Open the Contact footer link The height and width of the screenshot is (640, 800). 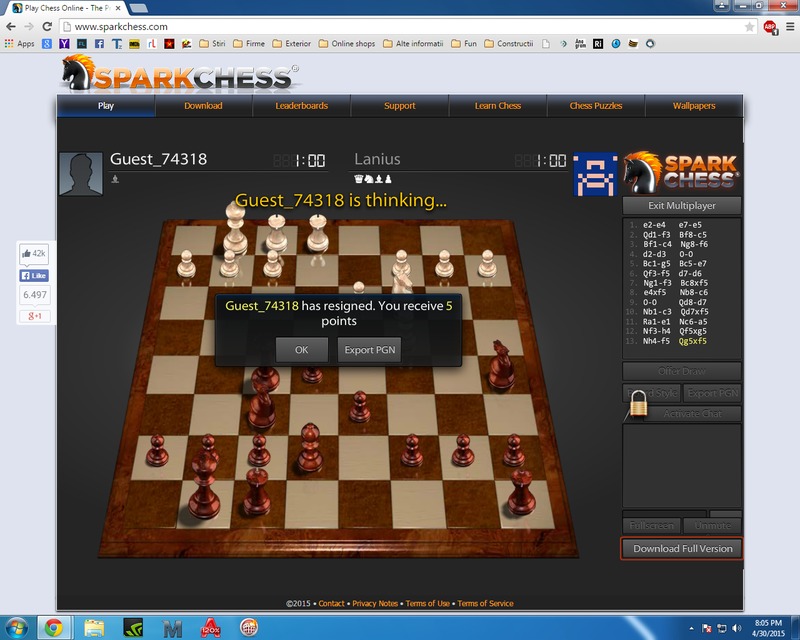point(331,603)
